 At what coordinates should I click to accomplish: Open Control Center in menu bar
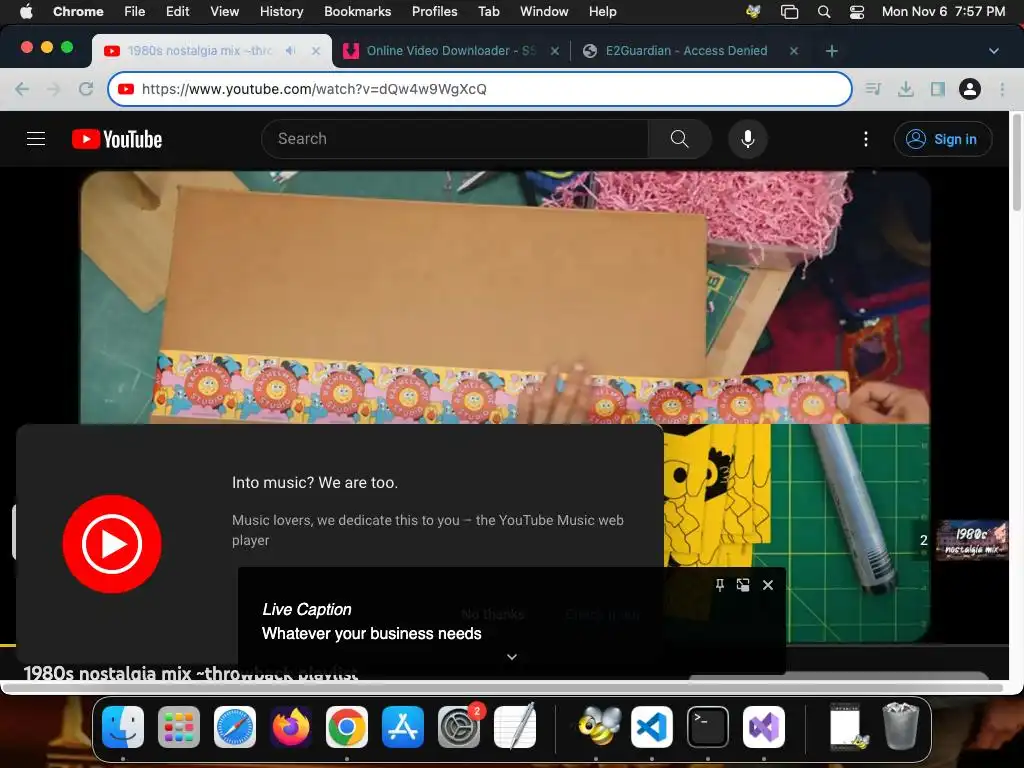click(x=857, y=11)
